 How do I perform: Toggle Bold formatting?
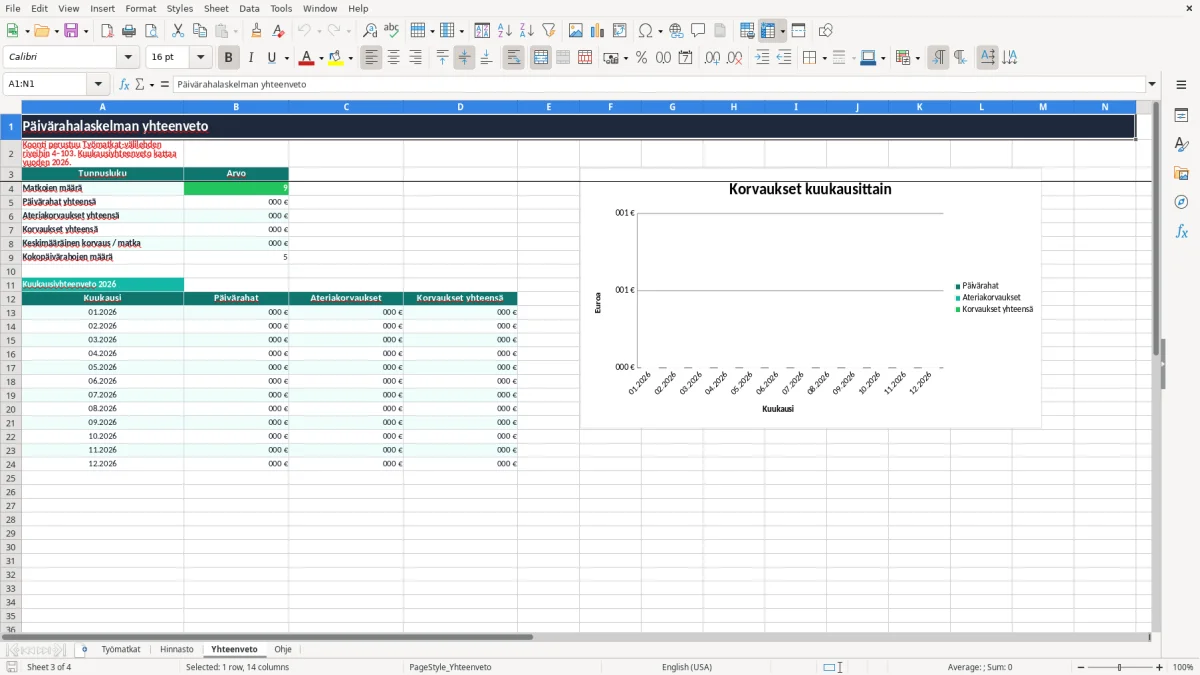(x=229, y=58)
